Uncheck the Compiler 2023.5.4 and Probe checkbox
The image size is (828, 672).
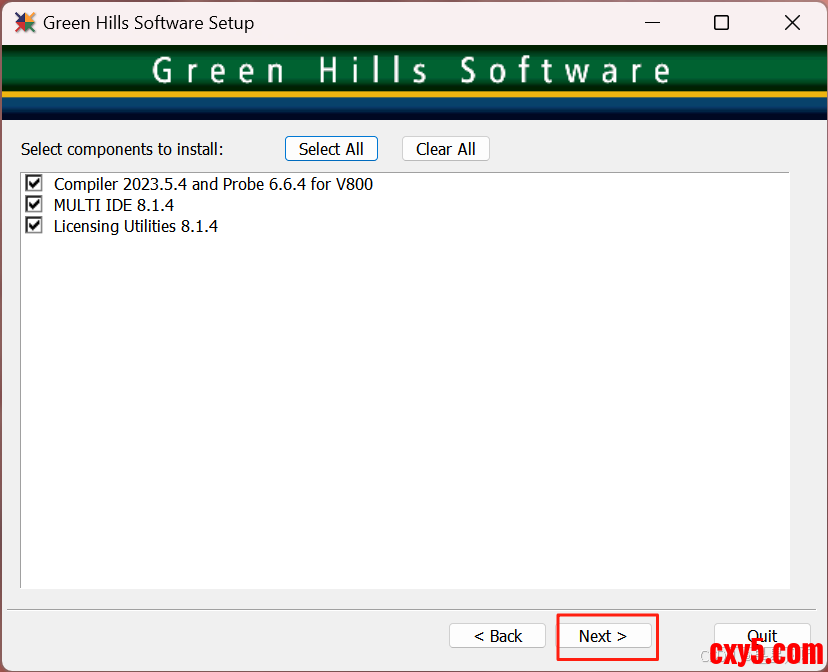[x=34, y=184]
